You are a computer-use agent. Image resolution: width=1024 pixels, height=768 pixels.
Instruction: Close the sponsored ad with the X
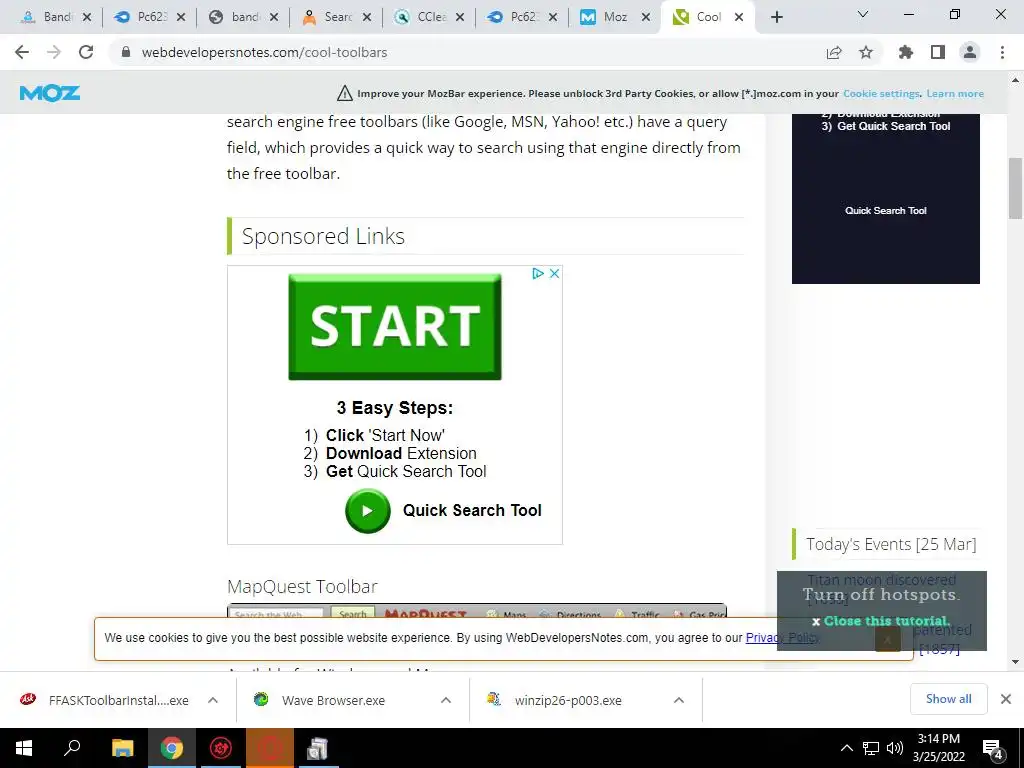click(x=554, y=274)
